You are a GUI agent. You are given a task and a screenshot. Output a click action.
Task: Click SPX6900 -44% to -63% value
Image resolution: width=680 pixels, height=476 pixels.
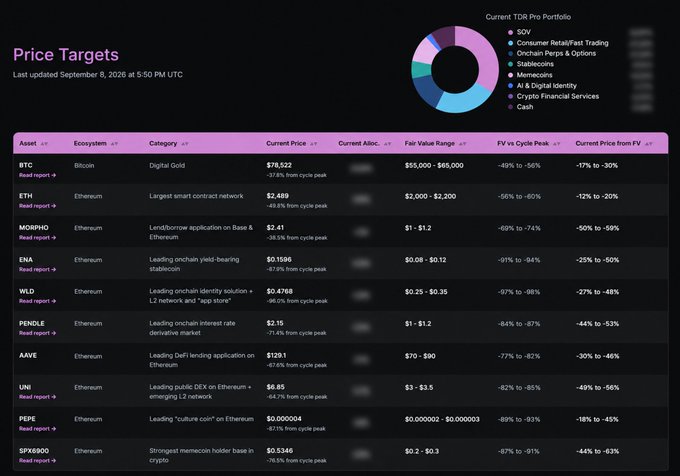(597, 452)
